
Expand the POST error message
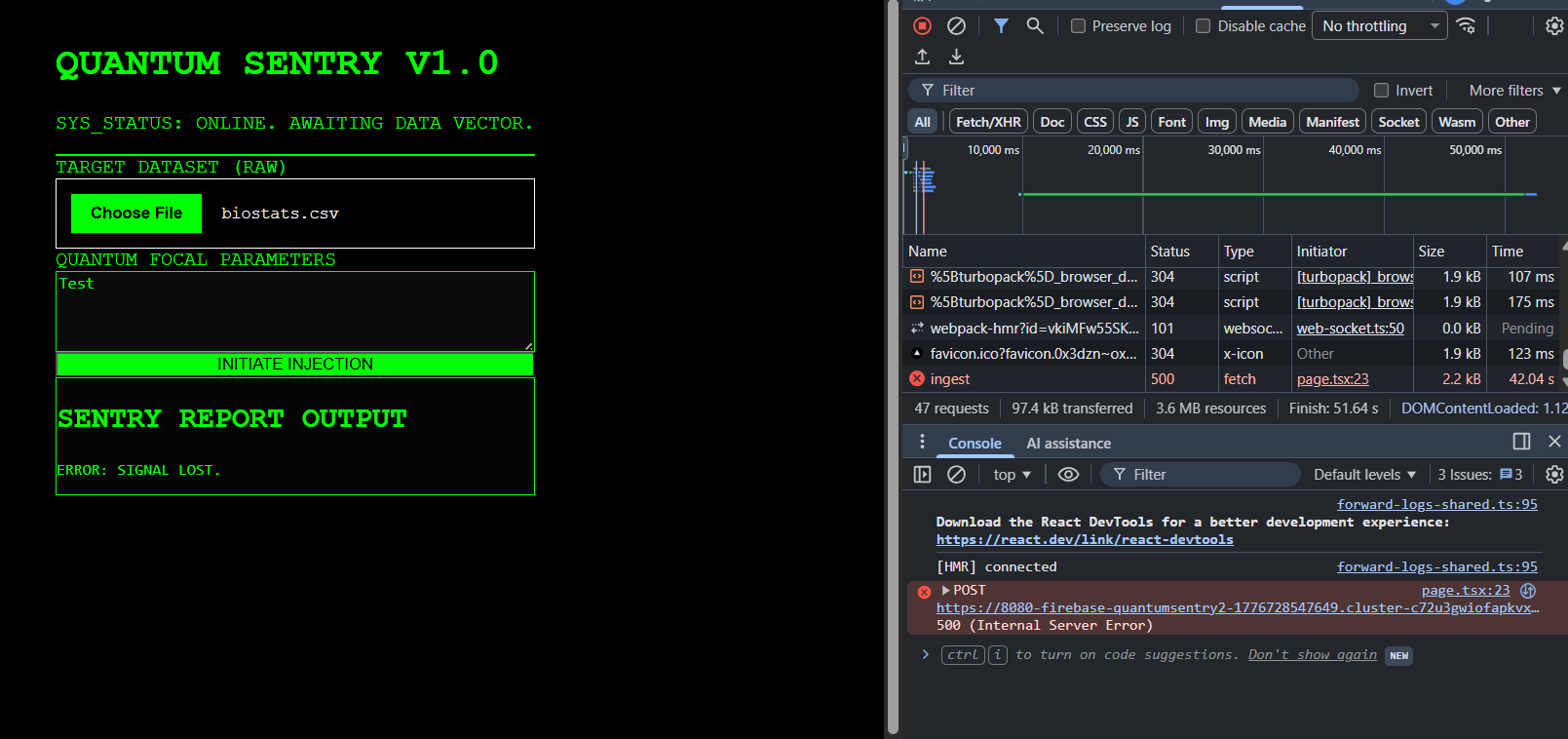[x=945, y=591]
